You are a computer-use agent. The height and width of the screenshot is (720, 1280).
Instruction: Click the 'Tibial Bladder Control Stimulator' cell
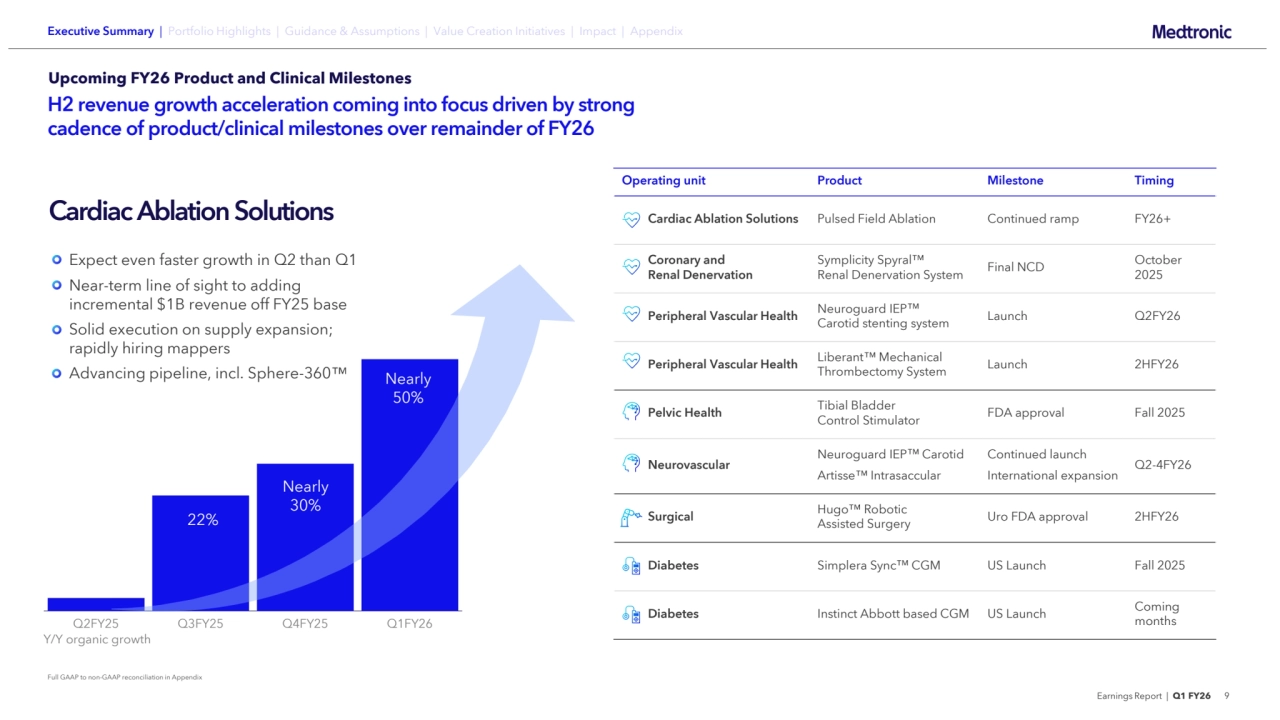pyautogui.click(x=868, y=413)
